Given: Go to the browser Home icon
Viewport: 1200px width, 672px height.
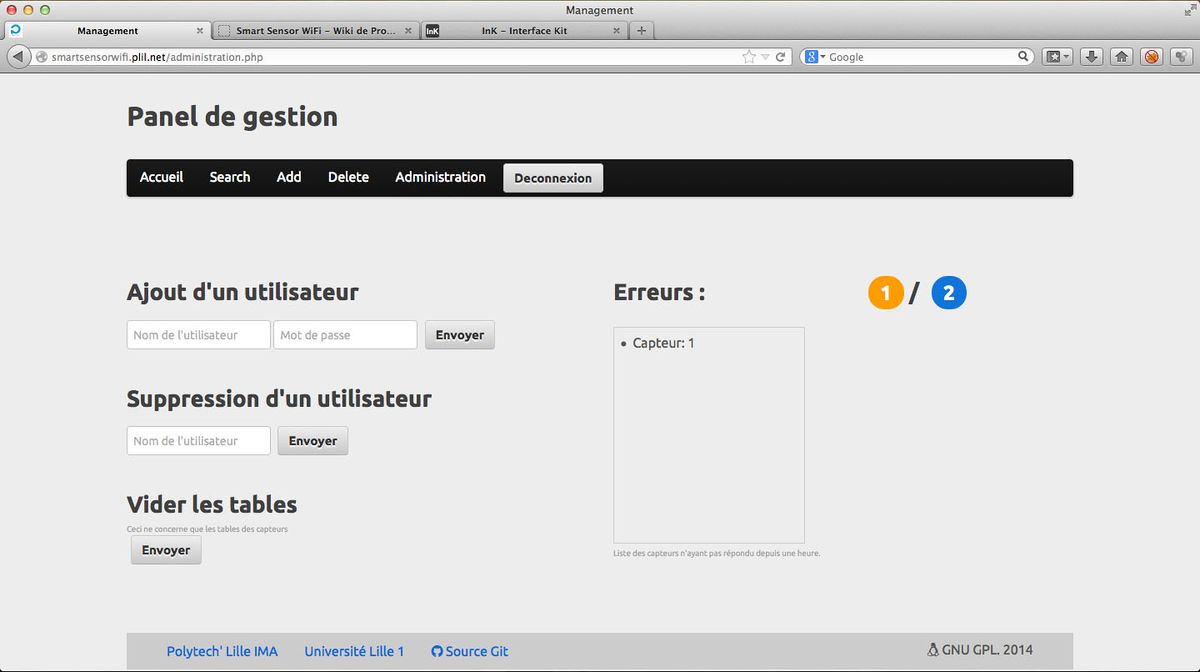Looking at the screenshot, I should [1122, 57].
